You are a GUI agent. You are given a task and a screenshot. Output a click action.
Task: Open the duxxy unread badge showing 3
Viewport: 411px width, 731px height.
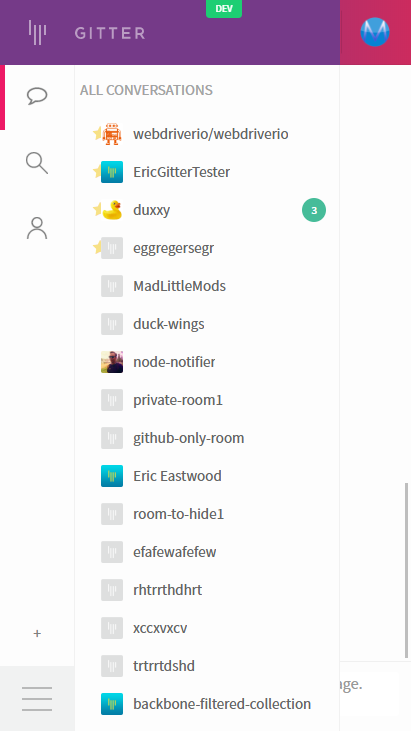pos(314,210)
